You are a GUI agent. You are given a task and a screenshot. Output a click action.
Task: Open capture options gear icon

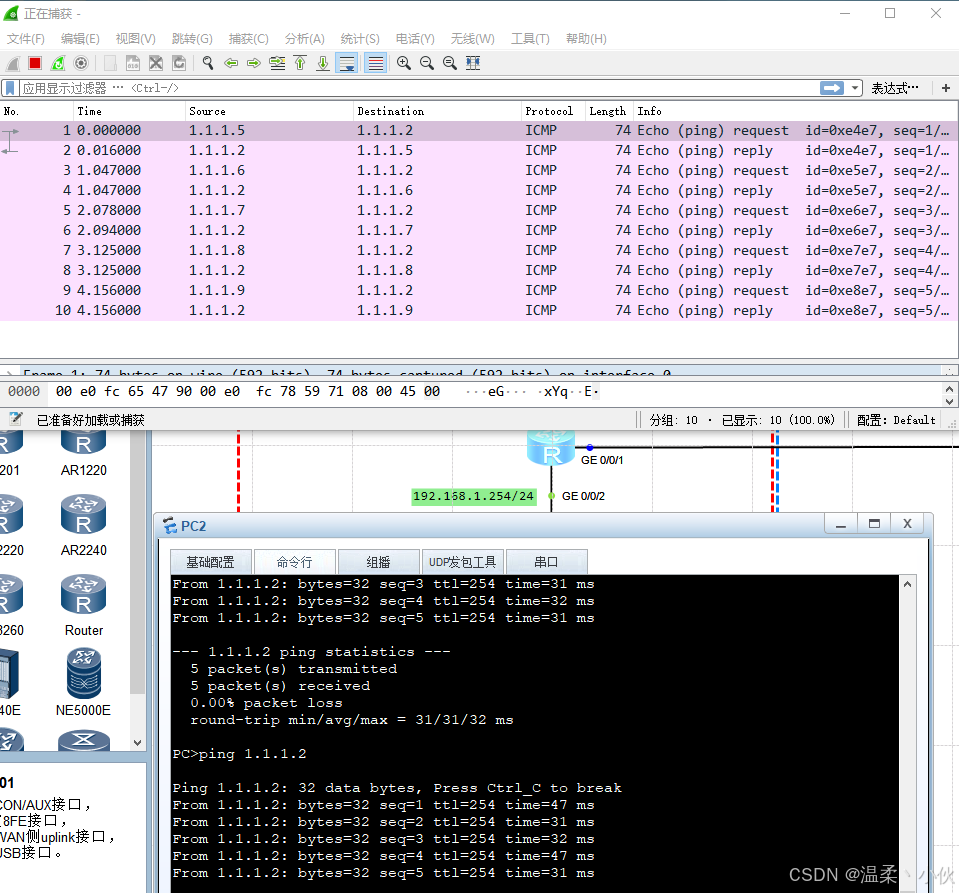81,63
